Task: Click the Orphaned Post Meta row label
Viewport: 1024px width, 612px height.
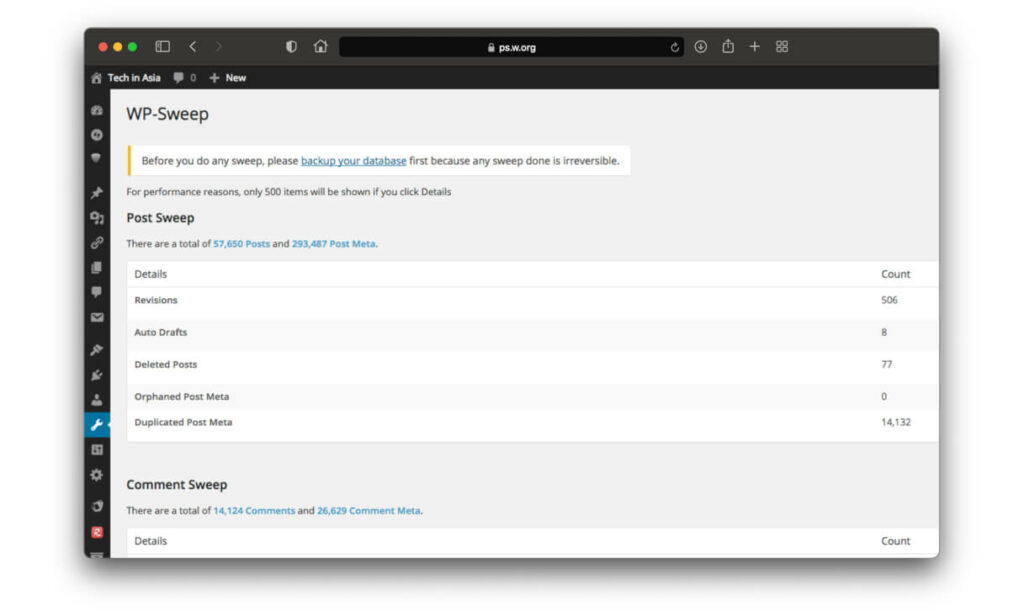Action: [182, 396]
